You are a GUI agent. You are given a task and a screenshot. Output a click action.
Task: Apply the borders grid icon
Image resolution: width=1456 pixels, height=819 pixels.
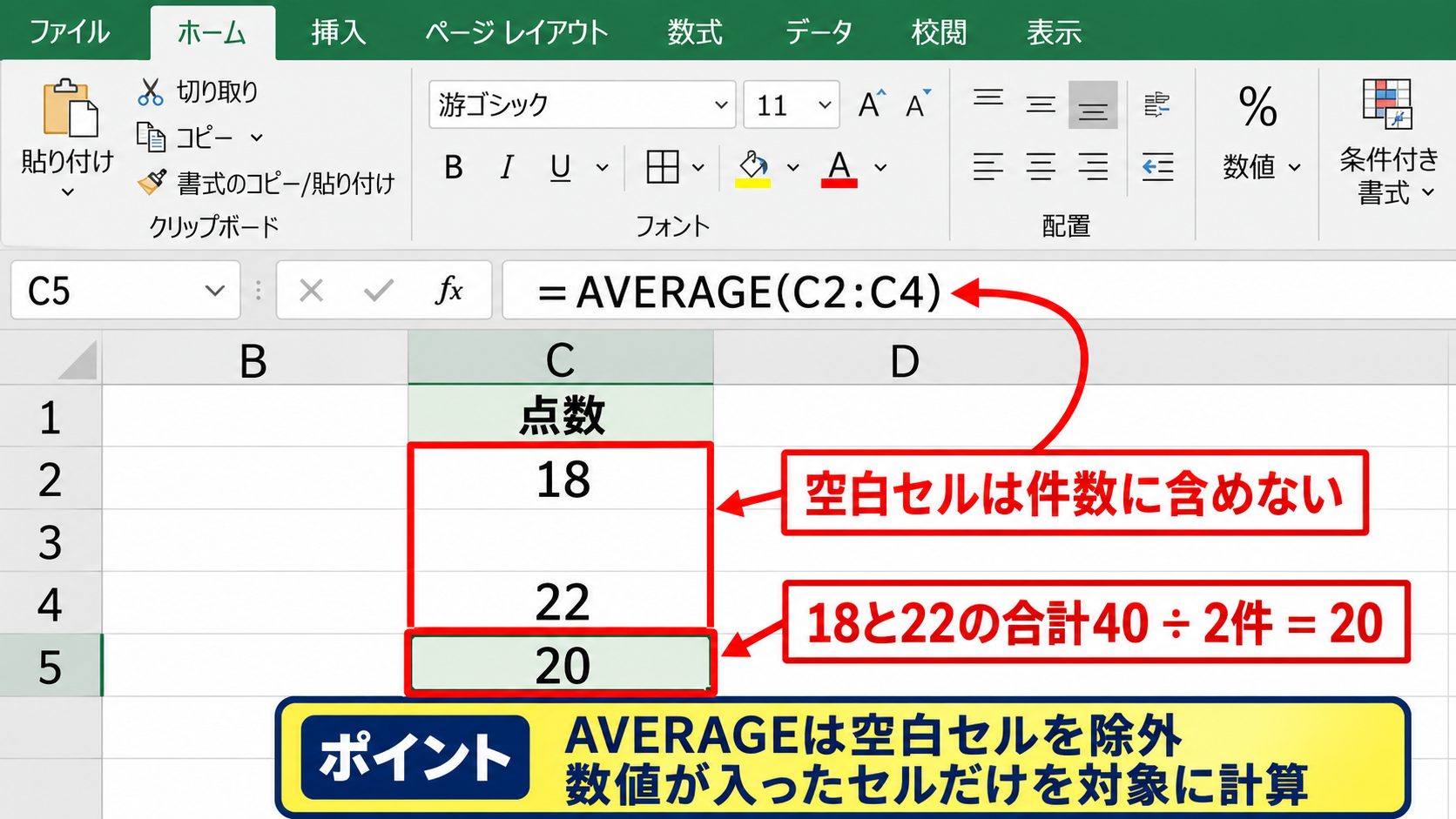click(663, 166)
